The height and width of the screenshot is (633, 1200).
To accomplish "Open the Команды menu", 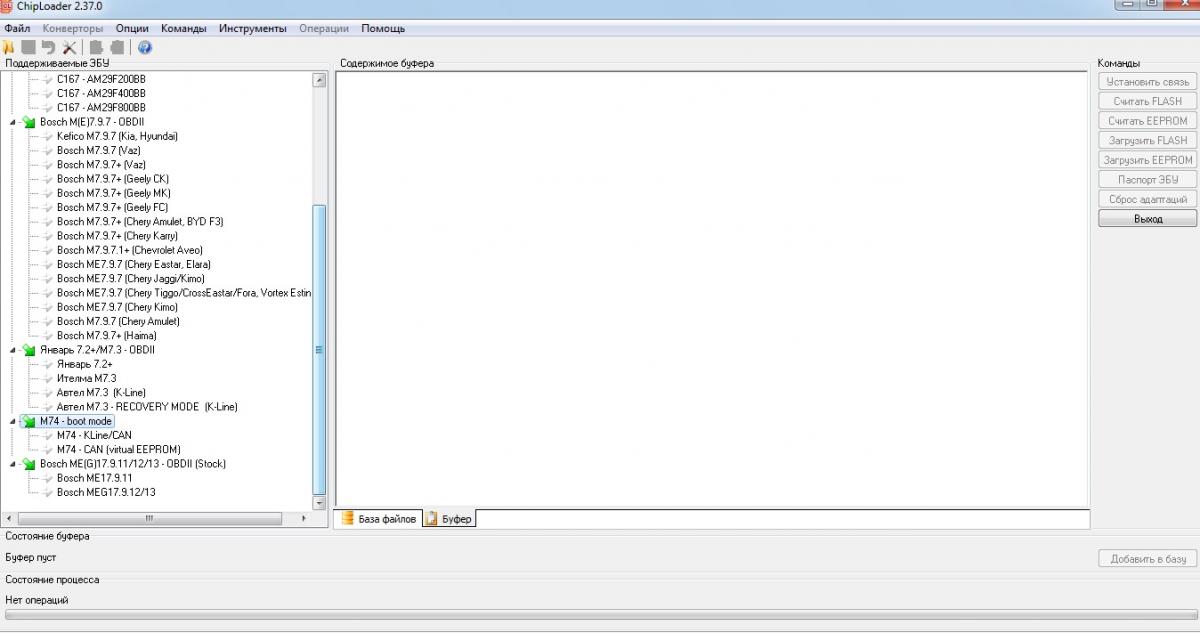I will [x=184, y=29].
